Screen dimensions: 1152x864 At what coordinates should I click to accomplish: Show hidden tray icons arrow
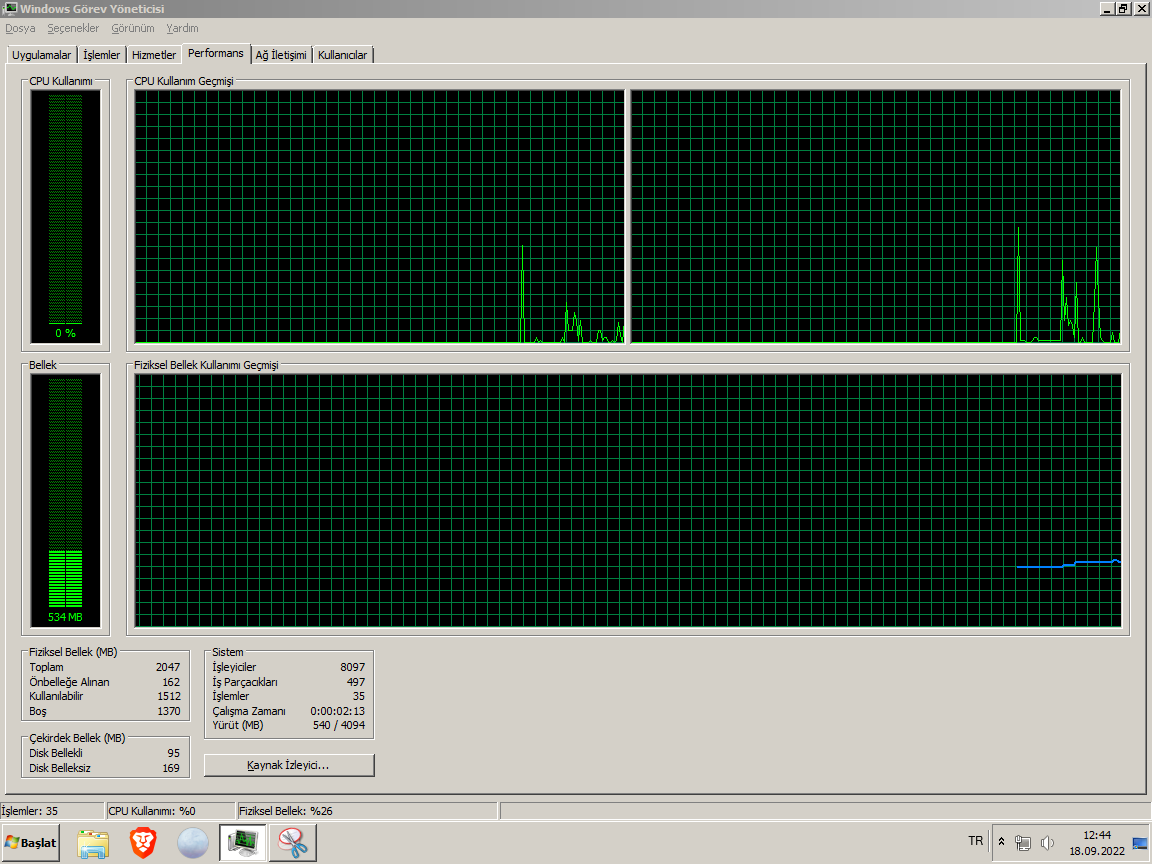coord(1001,842)
